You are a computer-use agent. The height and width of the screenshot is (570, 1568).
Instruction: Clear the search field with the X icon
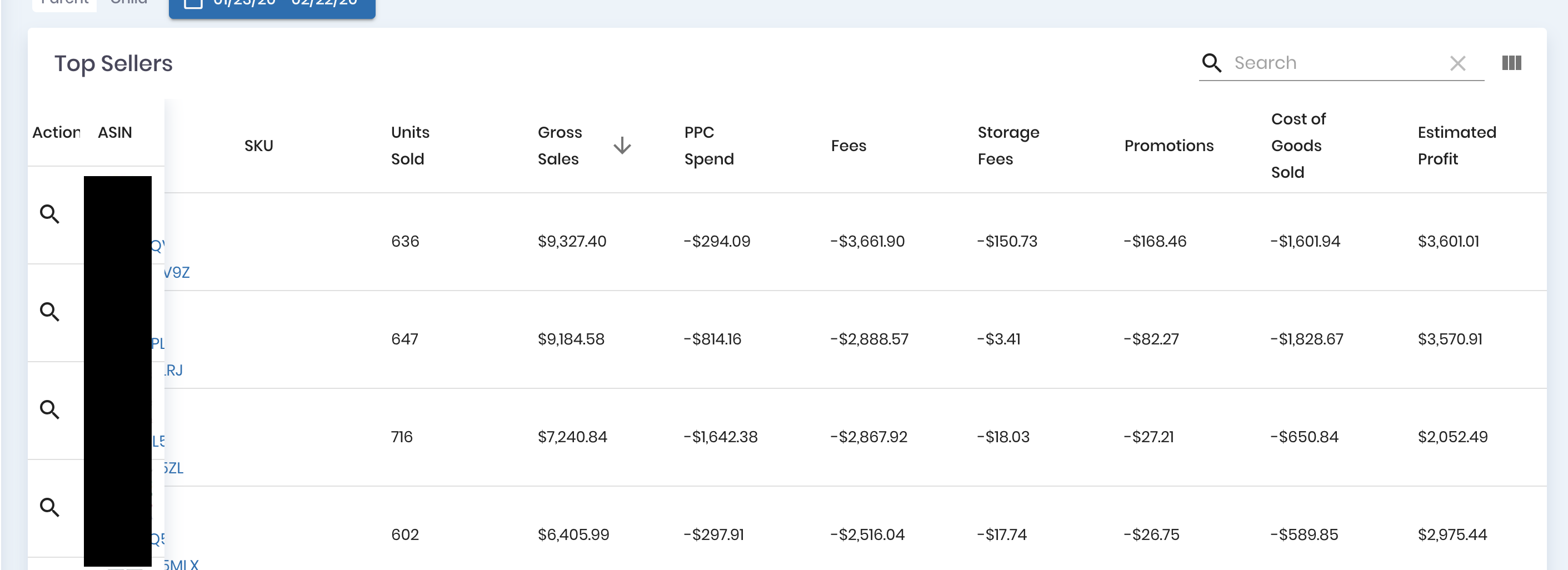[1457, 63]
